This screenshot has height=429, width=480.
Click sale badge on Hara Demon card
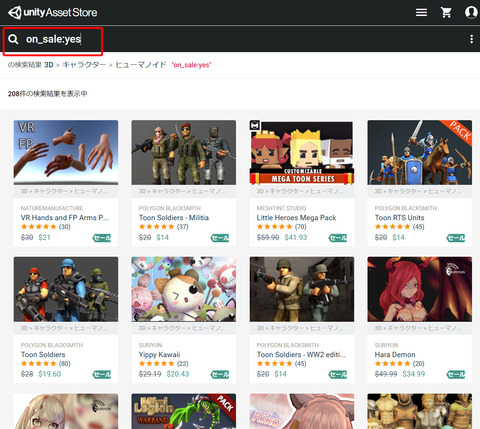(456, 374)
